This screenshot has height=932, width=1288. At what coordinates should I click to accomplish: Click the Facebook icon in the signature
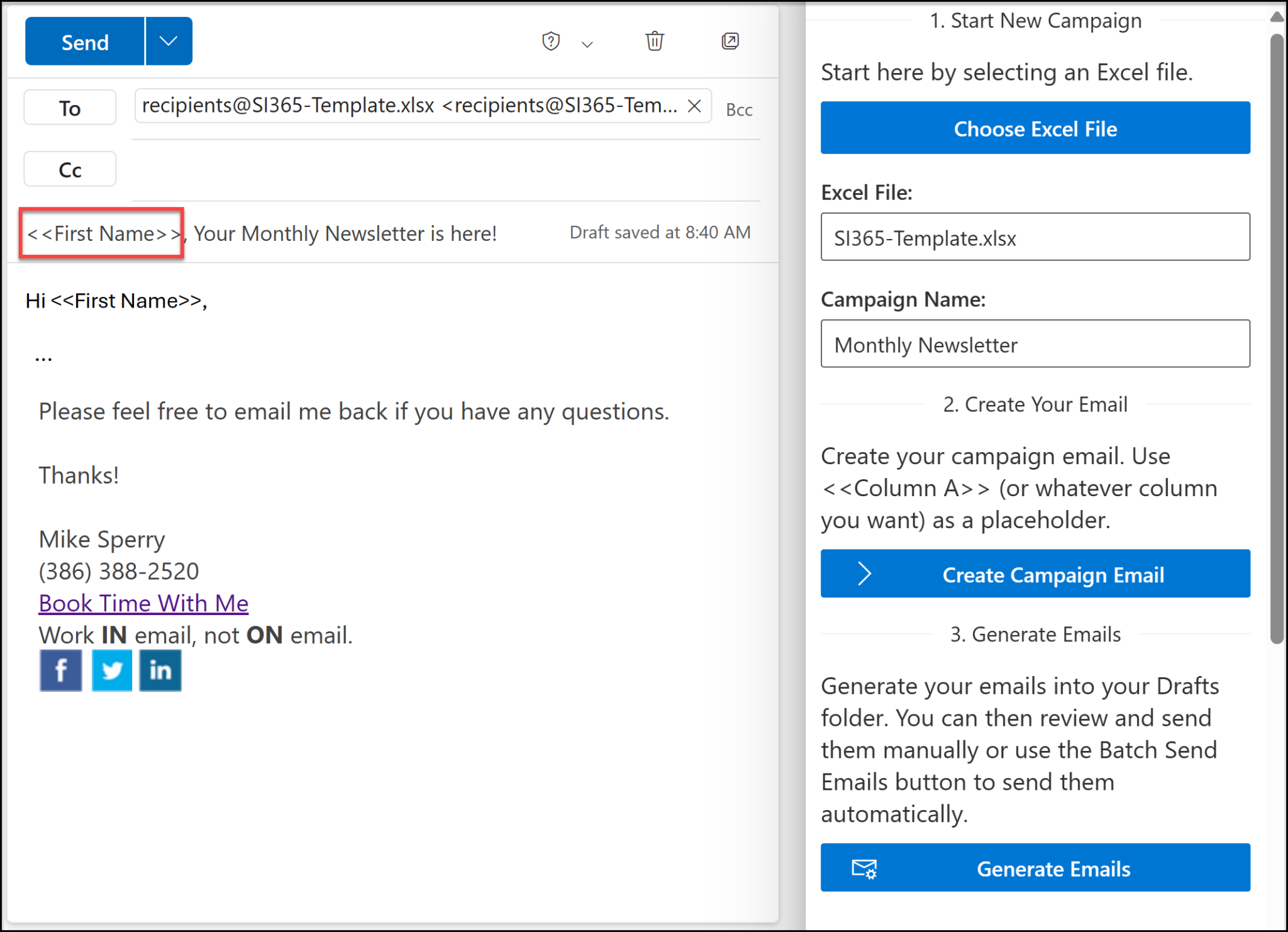click(x=60, y=670)
